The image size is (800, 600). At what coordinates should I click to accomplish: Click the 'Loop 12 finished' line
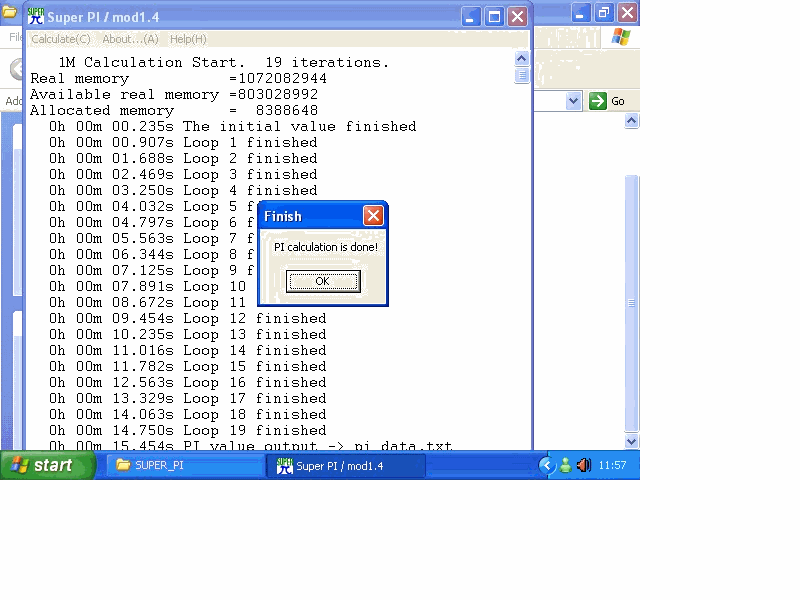pos(188,318)
